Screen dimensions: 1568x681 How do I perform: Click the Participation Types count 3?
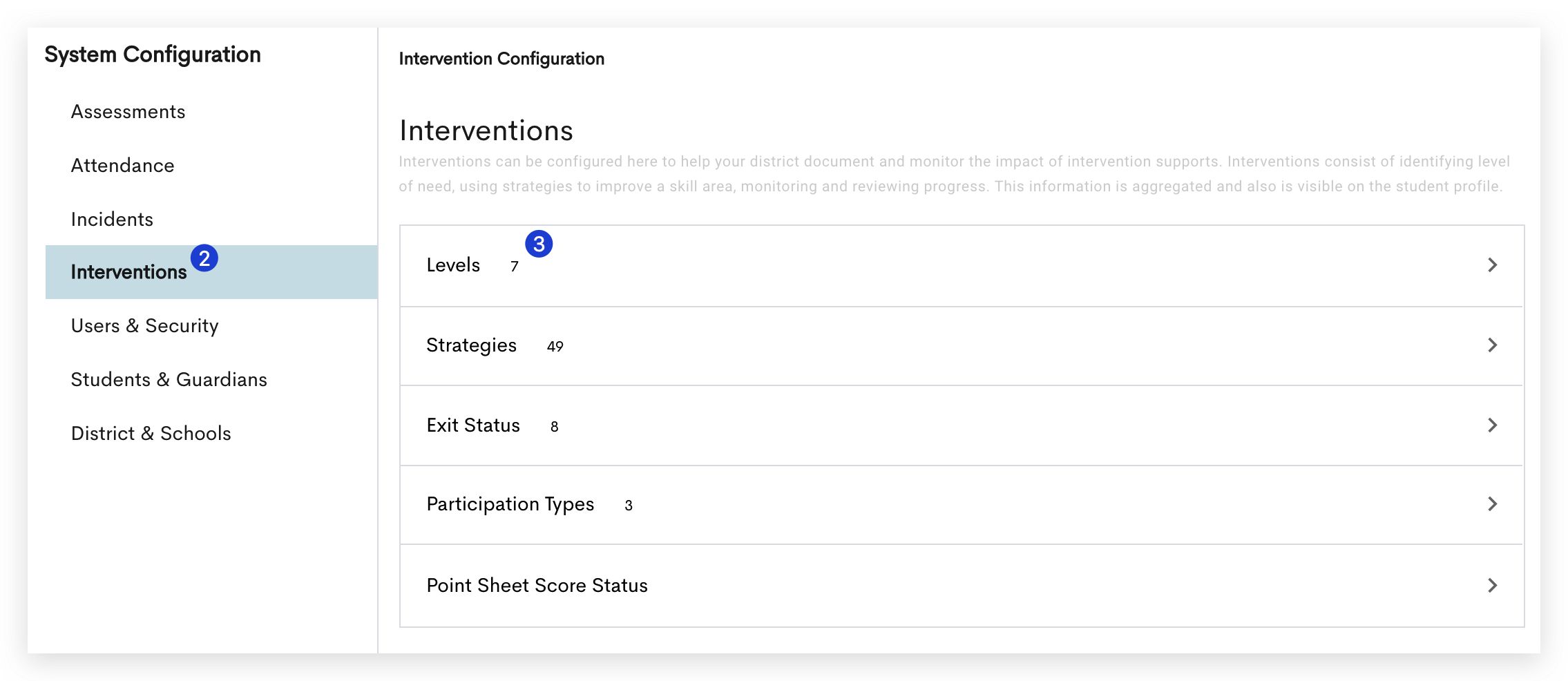[x=629, y=506]
